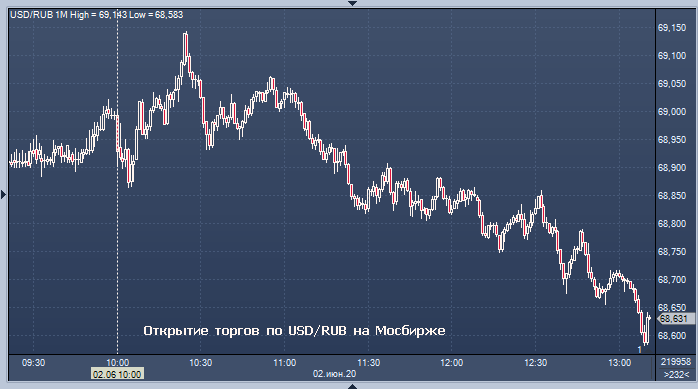This screenshot has width=698, height=389.
Task: Click the 13:00 time axis label
Action: tap(619, 363)
